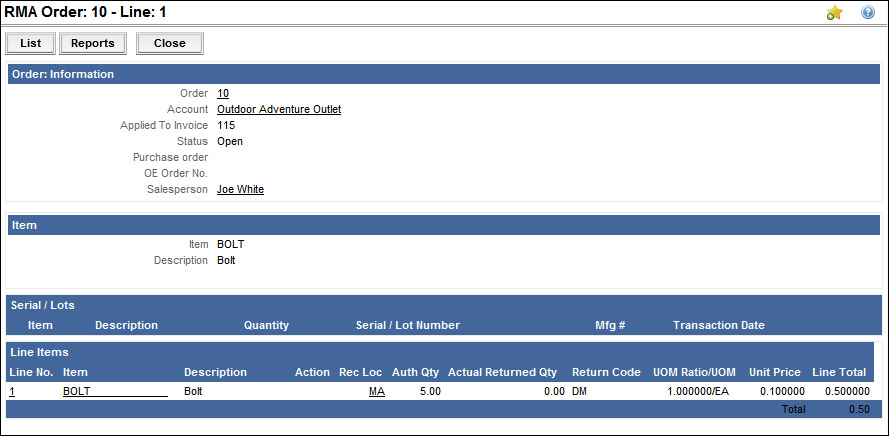Click the Actual Returned Qty column header
889x436 pixels.
(502, 372)
